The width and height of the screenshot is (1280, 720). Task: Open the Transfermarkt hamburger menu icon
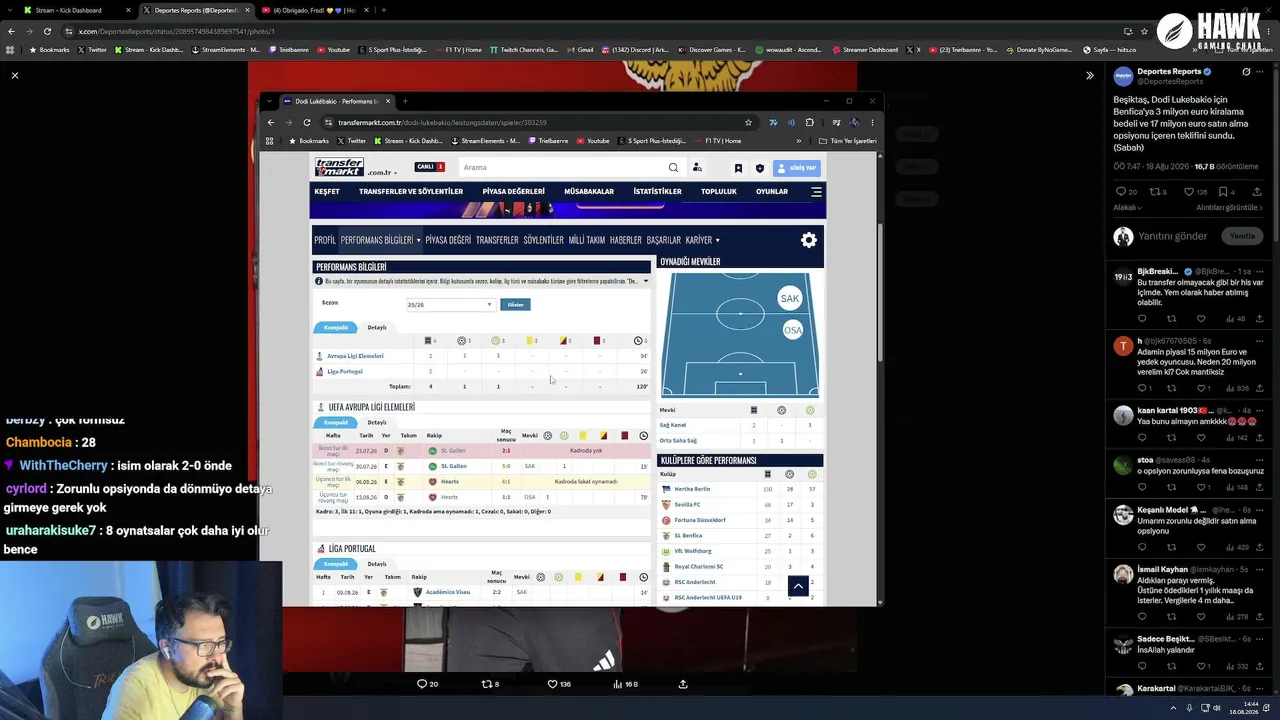tap(816, 191)
